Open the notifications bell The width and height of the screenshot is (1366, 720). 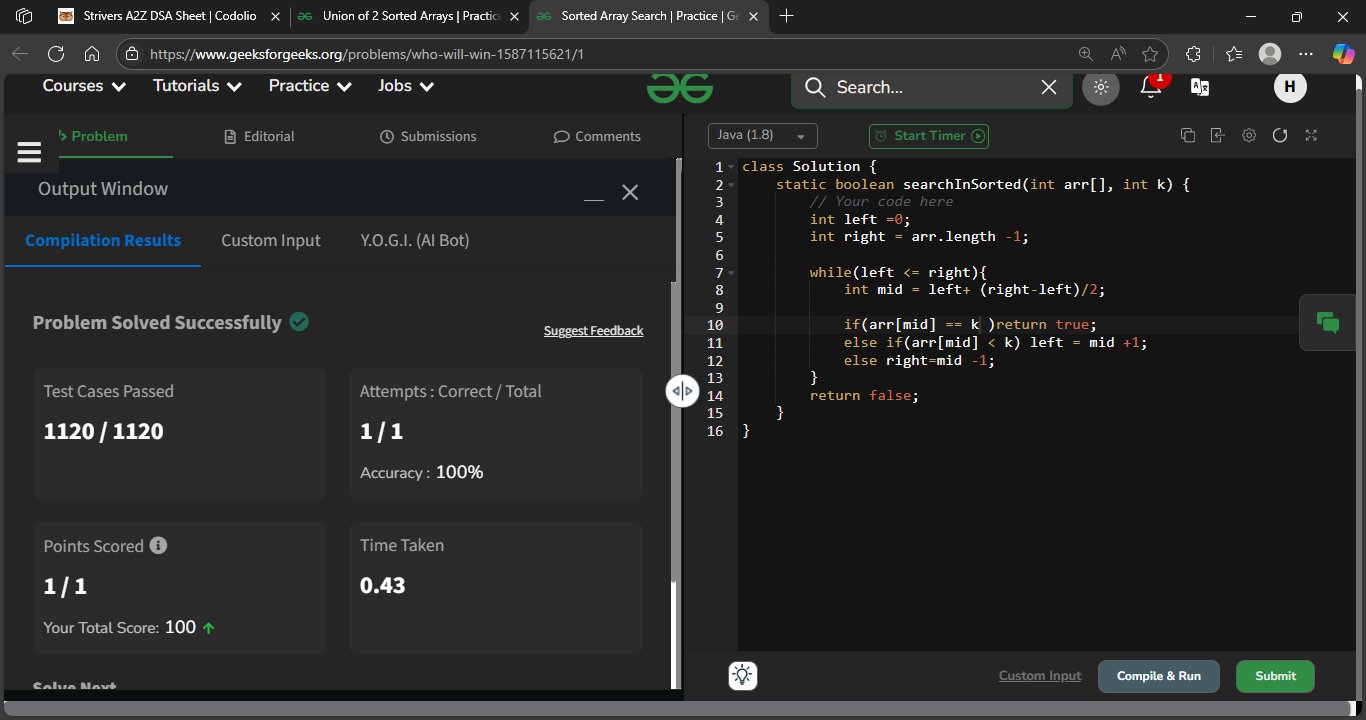[1152, 86]
